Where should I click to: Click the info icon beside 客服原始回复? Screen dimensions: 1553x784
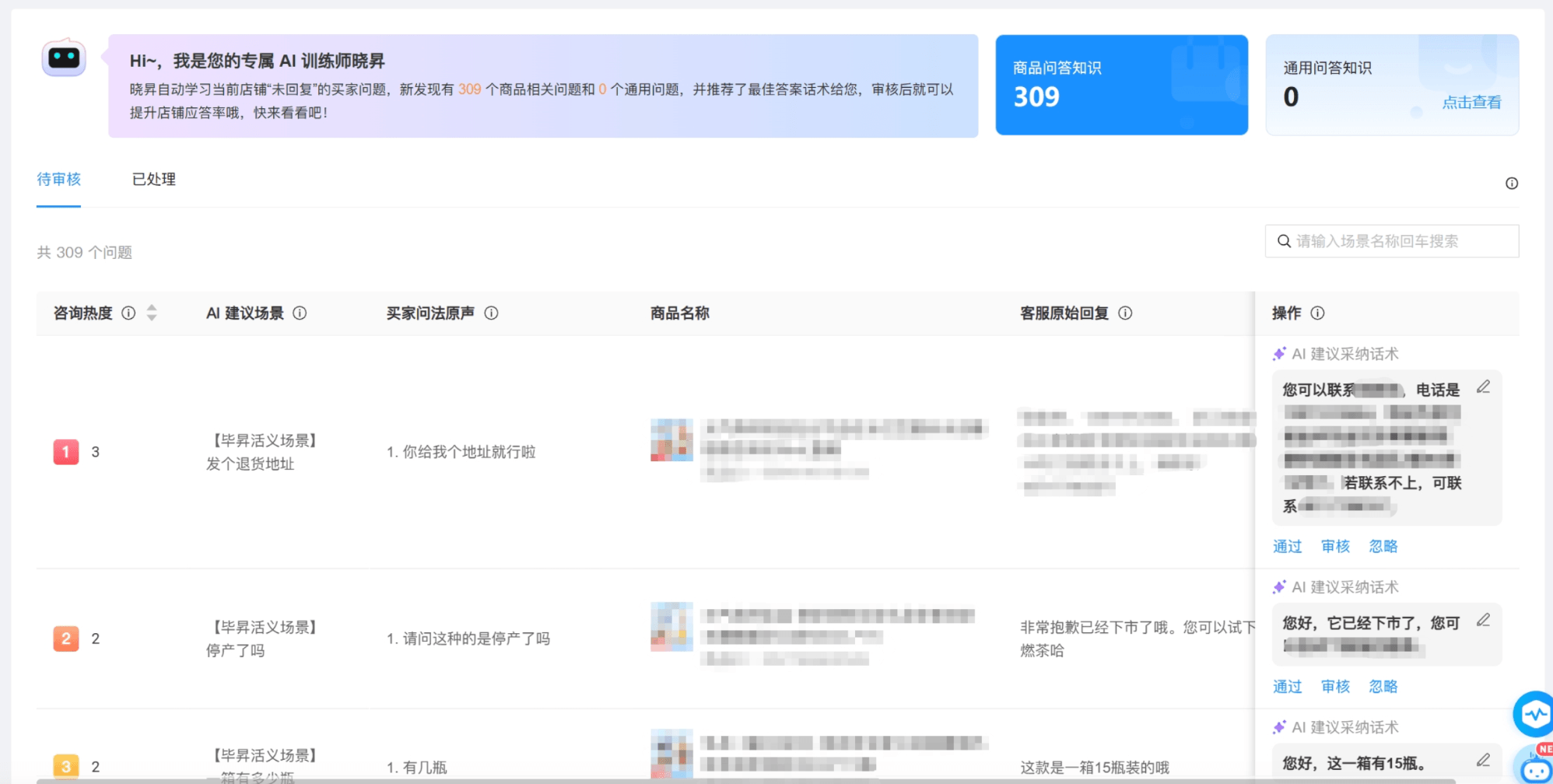tap(1125, 313)
